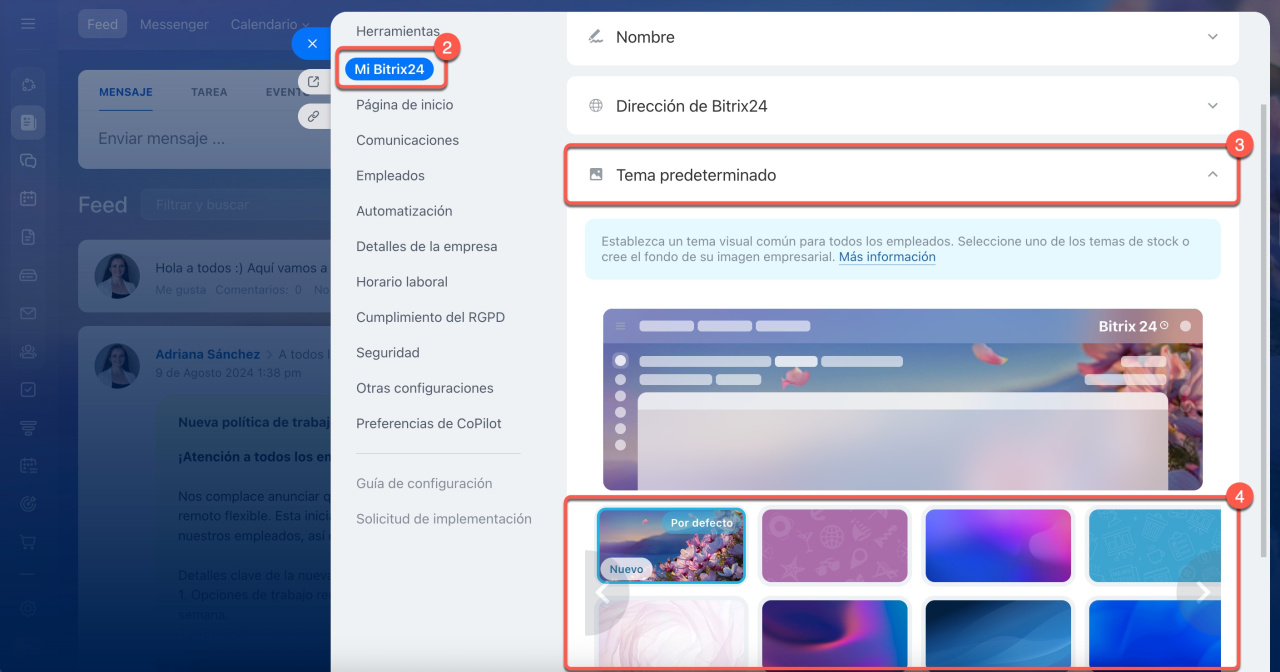Copy the settings page link icon
The image size is (1280, 672).
tap(313, 116)
